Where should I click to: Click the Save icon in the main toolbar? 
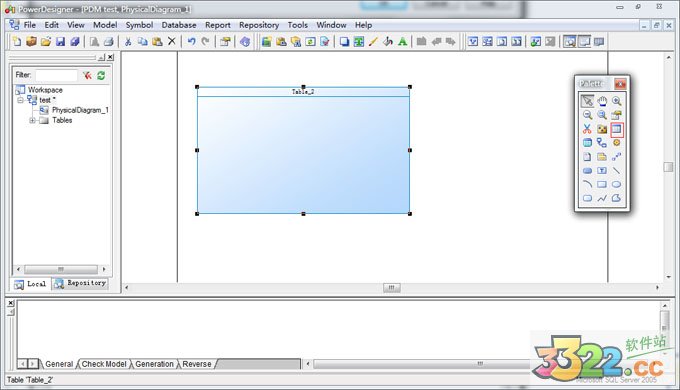coord(60,42)
